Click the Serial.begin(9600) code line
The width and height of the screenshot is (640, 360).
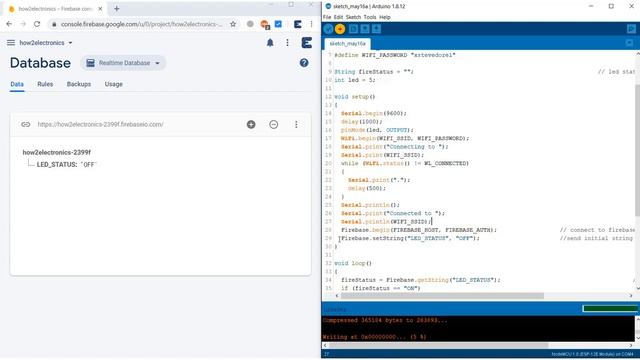coord(374,113)
